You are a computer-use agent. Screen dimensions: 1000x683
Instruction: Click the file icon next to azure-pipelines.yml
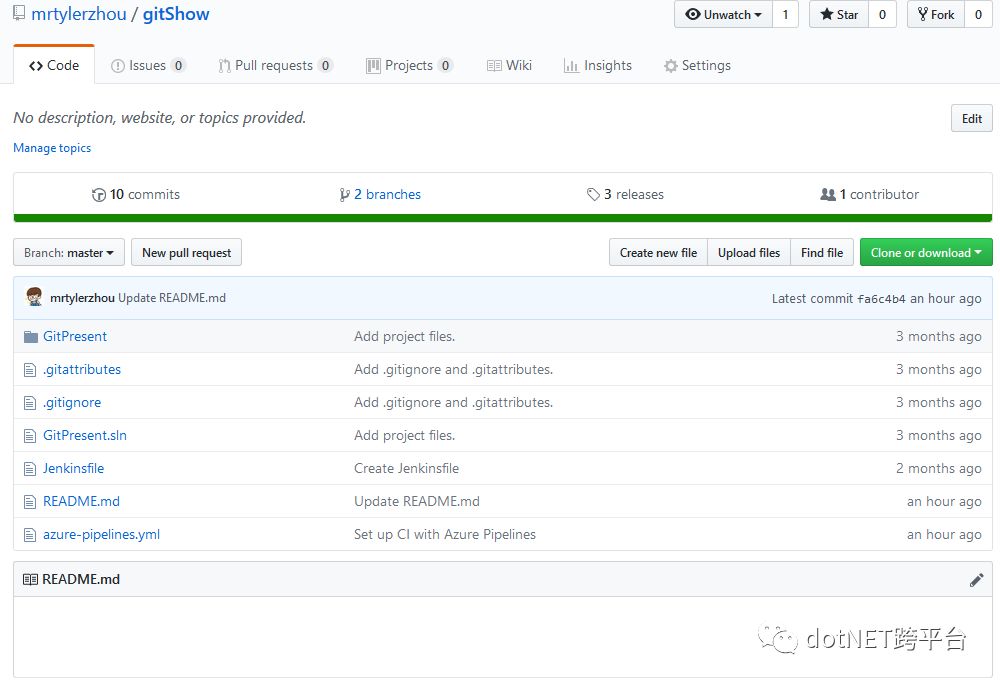click(30, 535)
